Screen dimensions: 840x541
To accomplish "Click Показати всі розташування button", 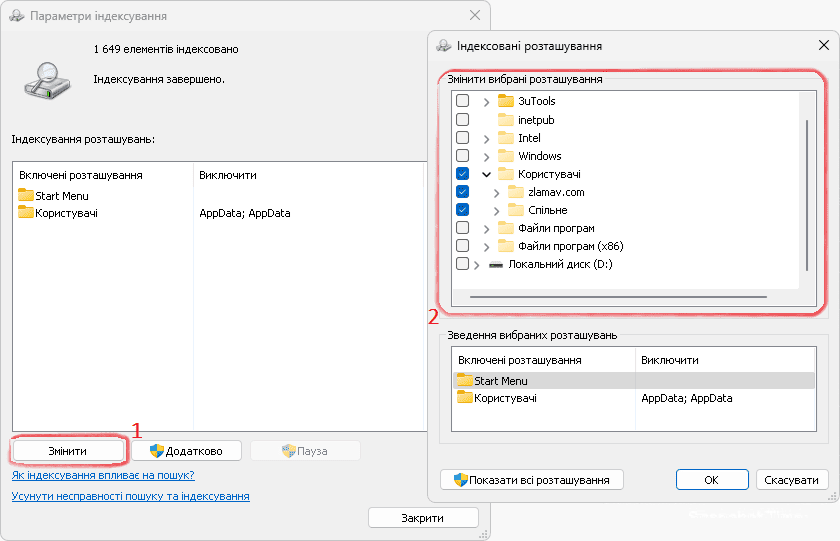I will point(532,480).
